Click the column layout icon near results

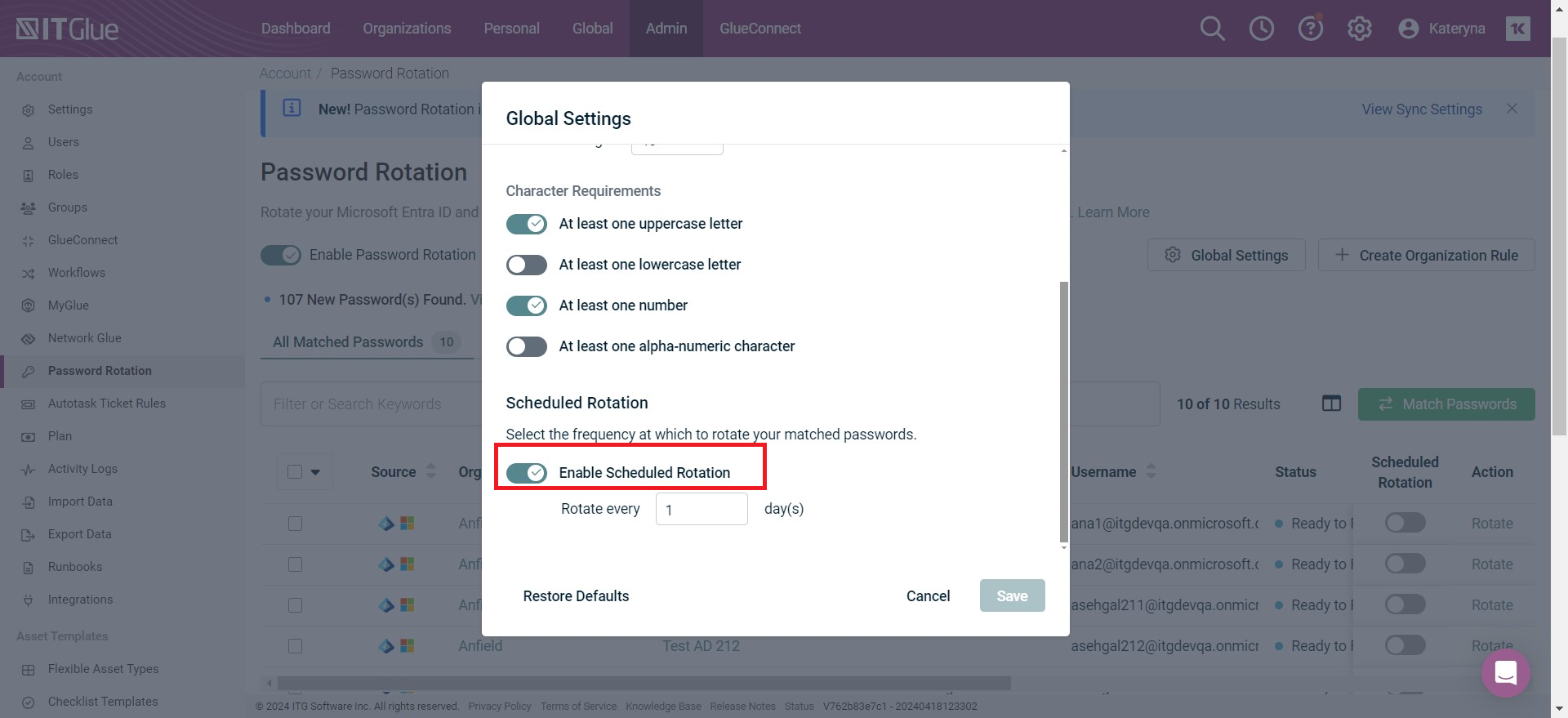[1331, 404]
